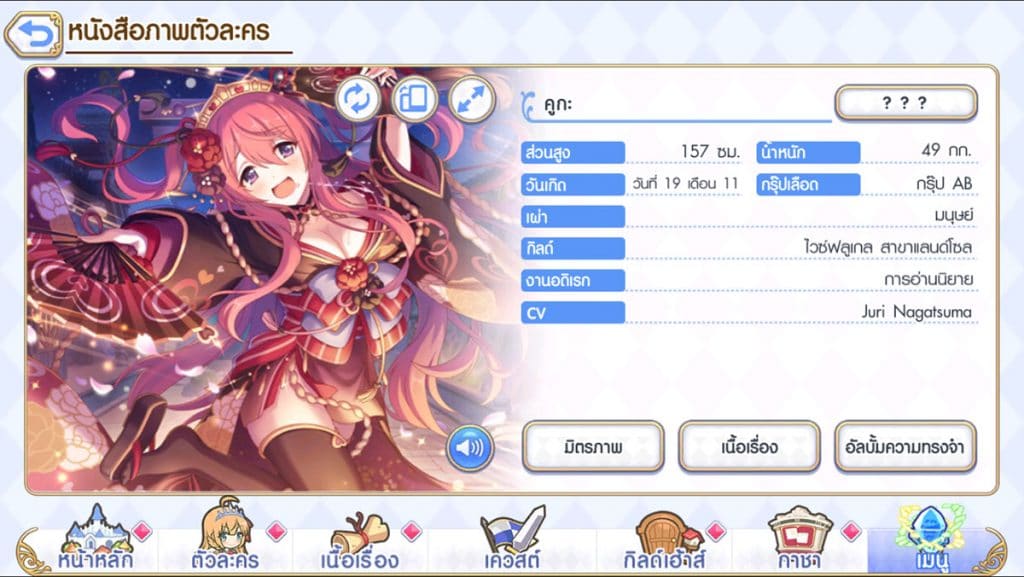Viewport: 1024px width, 577px height.
Task: Go back with the return arrow button
Action: [34, 33]
